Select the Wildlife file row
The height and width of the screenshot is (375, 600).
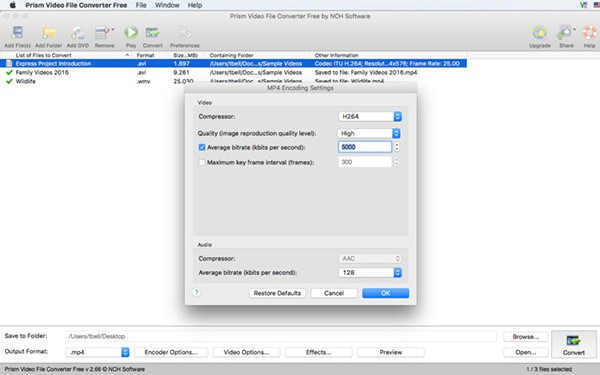tap(233, 81)
